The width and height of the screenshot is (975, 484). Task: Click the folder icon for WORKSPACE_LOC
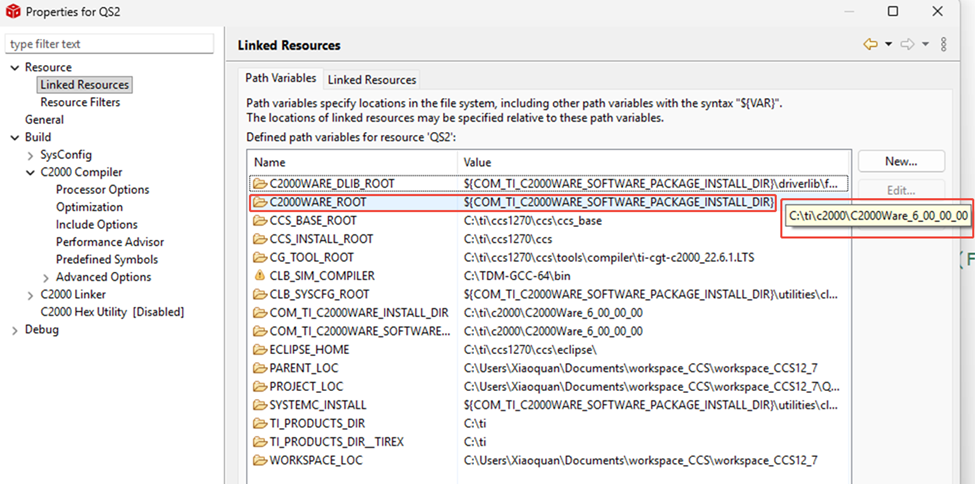click(x=259, y=460)
